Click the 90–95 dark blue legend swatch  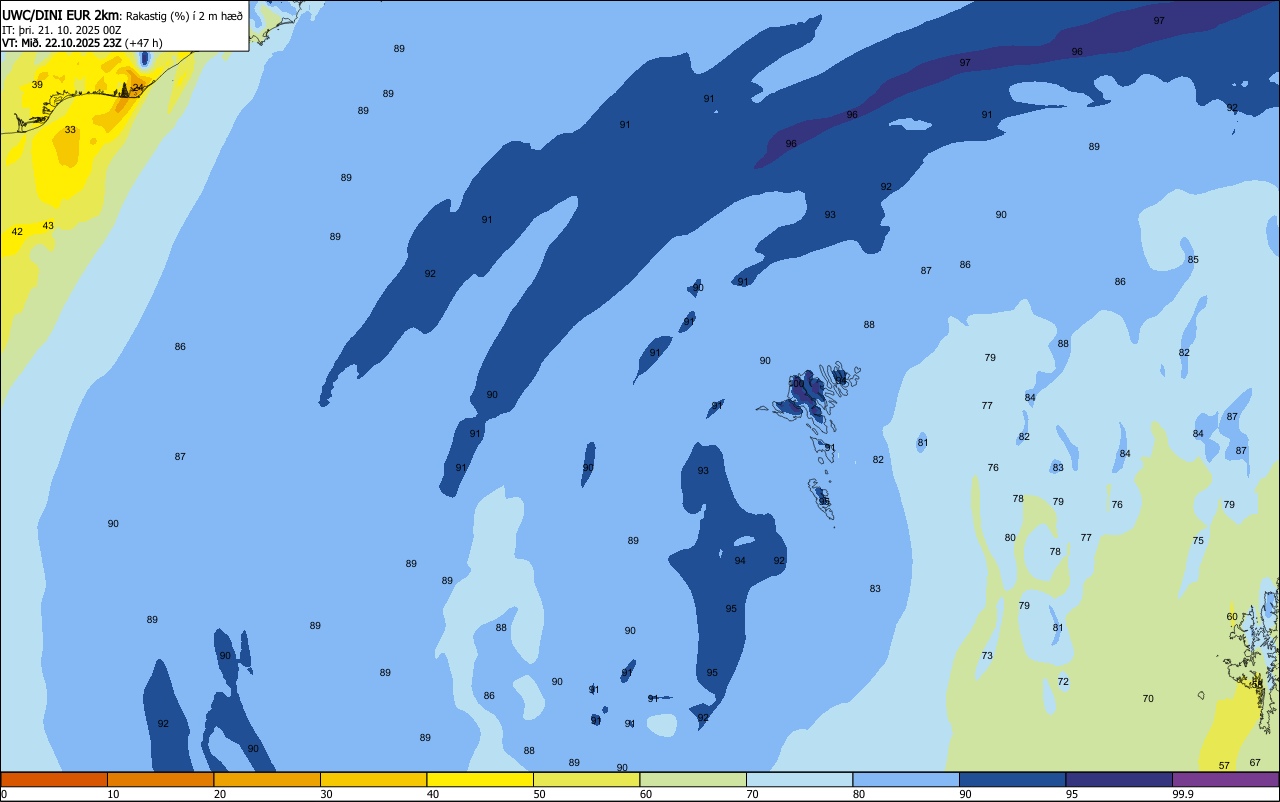(1012, 779)
